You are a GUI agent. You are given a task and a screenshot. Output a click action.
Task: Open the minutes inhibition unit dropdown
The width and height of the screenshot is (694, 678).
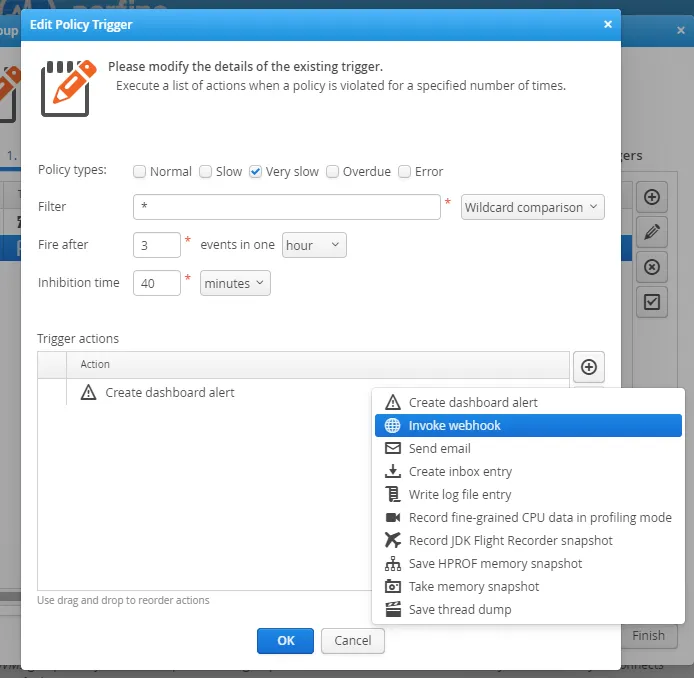pyautogui.click(x=235, y=283)
